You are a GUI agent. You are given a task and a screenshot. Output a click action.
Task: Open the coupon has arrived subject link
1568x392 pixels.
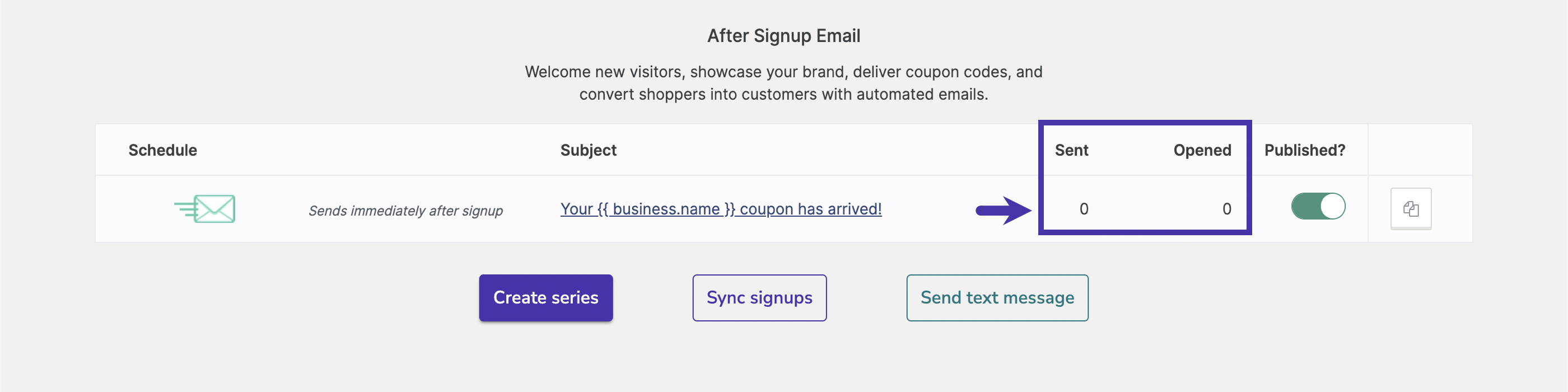721,209
